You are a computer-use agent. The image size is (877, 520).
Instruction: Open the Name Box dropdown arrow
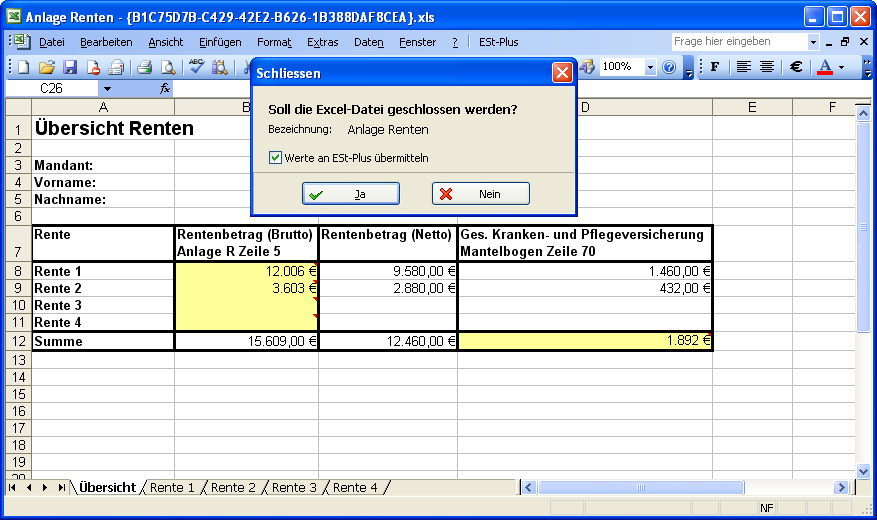click(107, 89)
